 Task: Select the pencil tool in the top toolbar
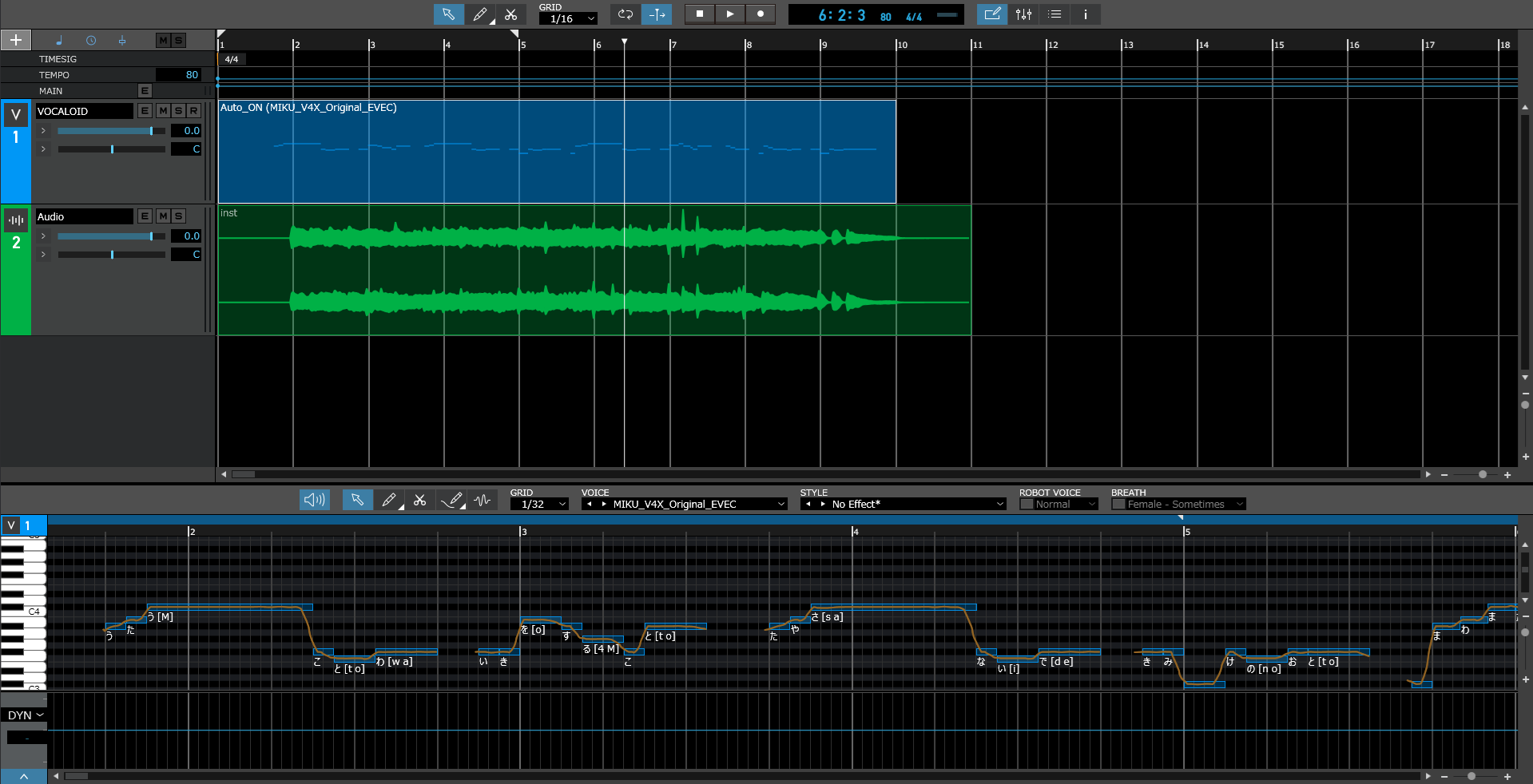(x=480, y=14)
